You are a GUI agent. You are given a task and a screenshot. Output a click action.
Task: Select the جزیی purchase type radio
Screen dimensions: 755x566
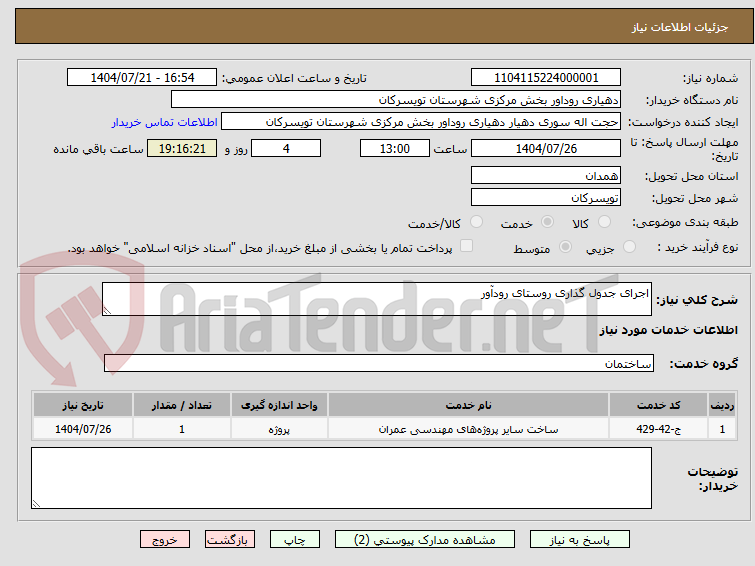(x=629, y=247)
